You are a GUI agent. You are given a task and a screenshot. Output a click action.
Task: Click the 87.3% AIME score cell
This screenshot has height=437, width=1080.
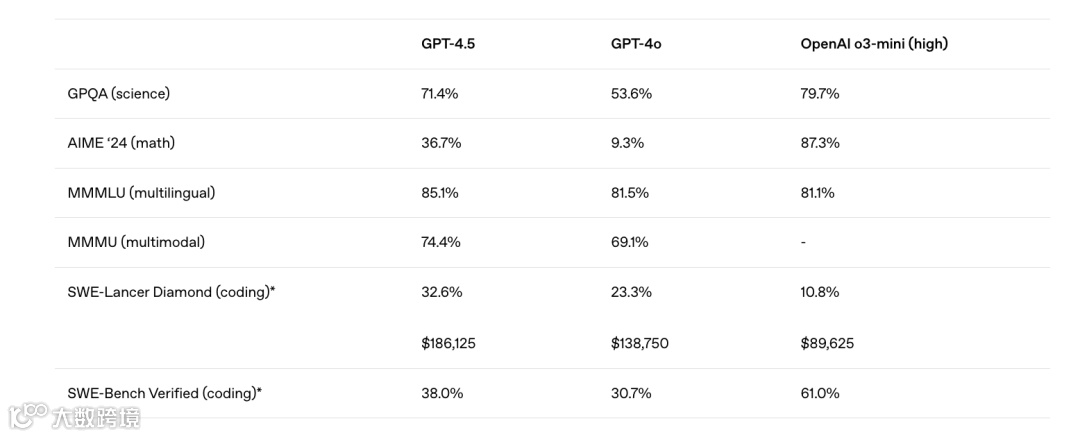pyautogui.click(x=820, y=143)
